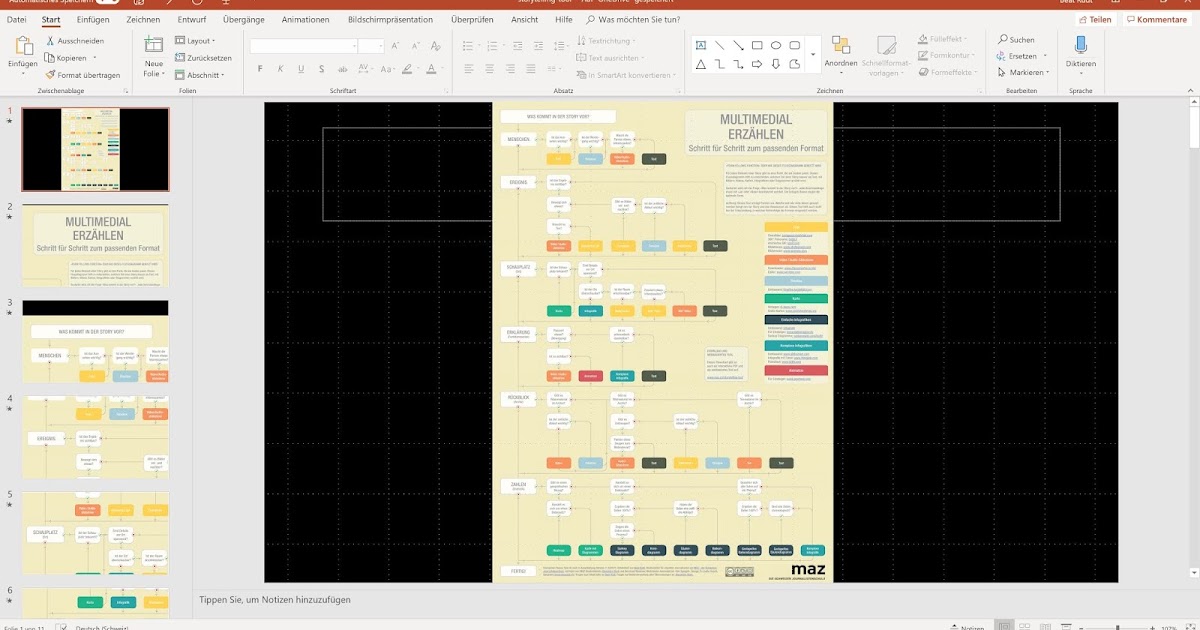Toggle bold formatting F
Viewport: 1200px width, 630px height.
tap(260, 69)
